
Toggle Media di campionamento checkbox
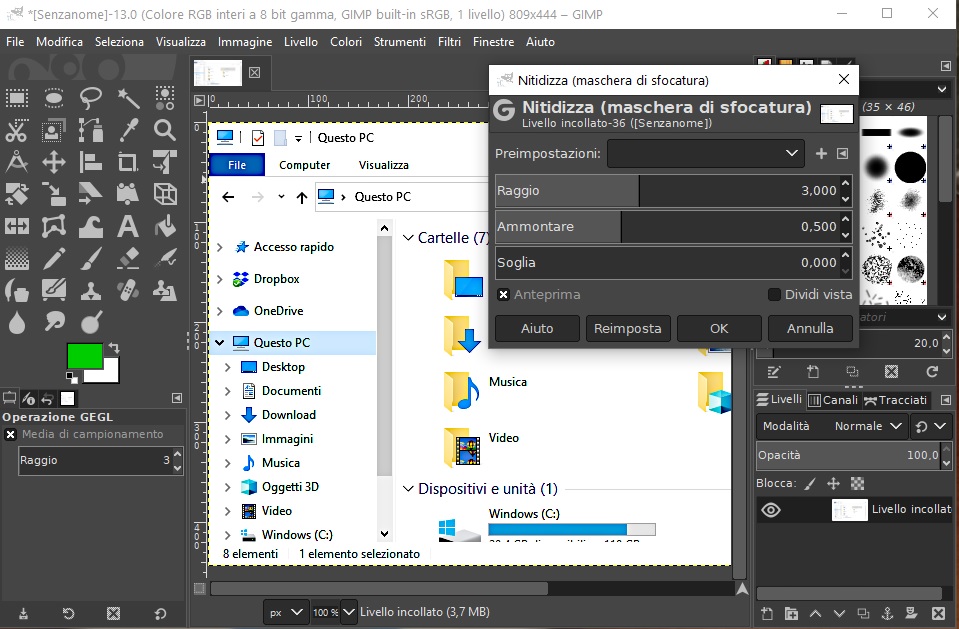click(10, 434)
